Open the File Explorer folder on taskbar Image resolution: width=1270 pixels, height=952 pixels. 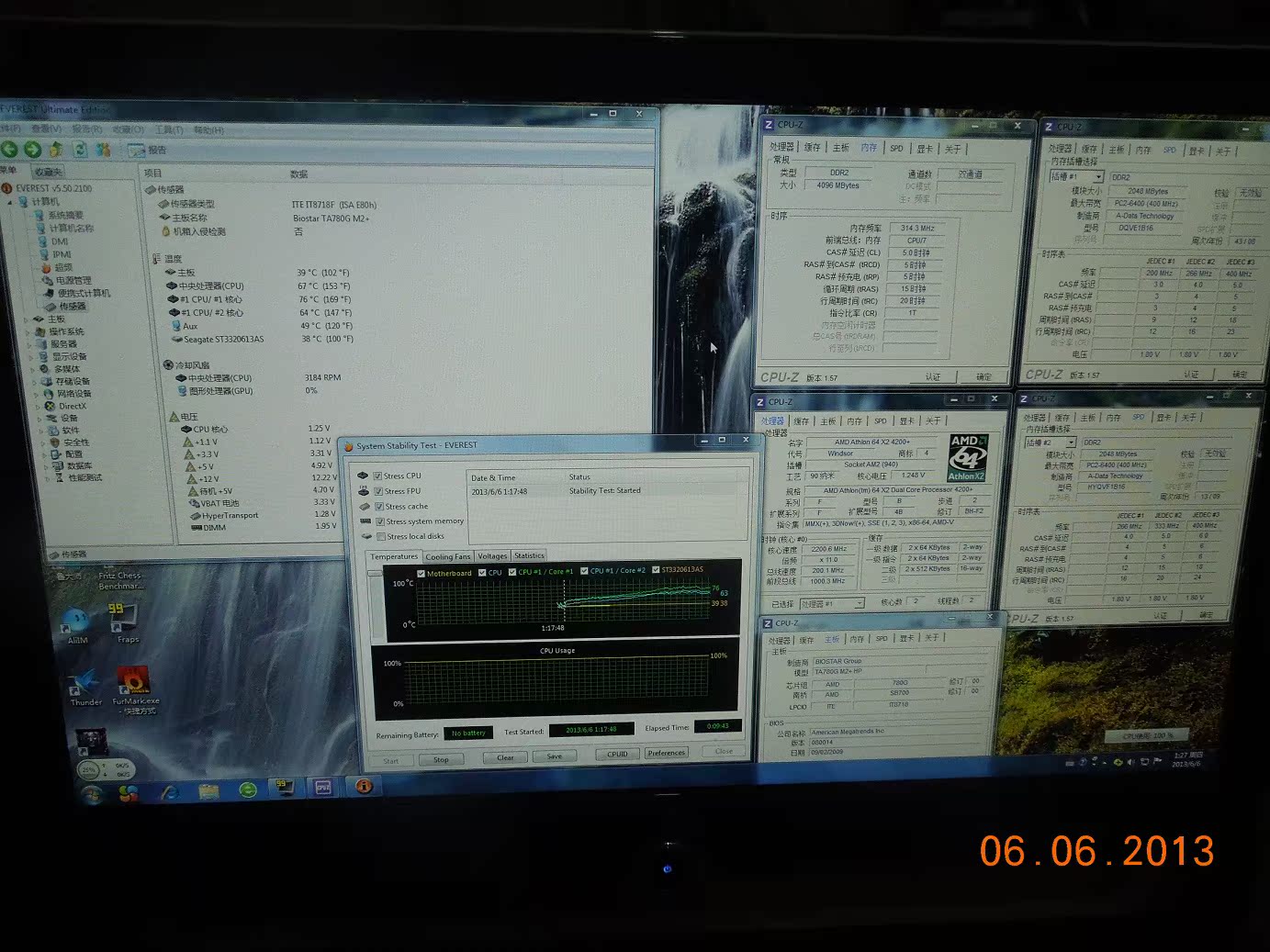click(x=208, y=790)
